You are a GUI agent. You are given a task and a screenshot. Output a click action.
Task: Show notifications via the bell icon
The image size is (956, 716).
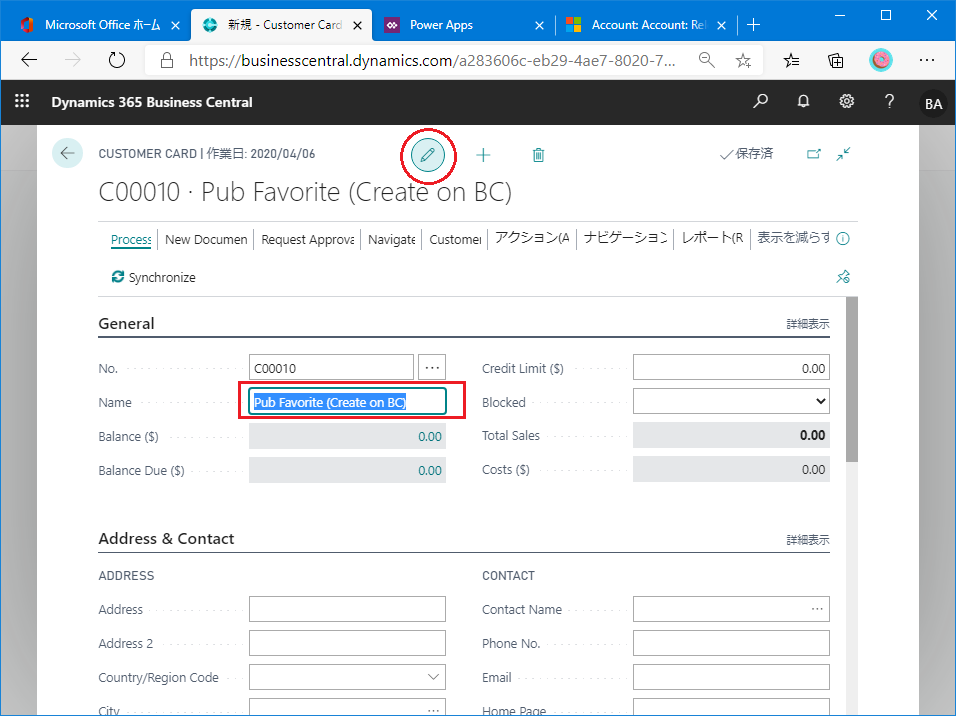804,101
